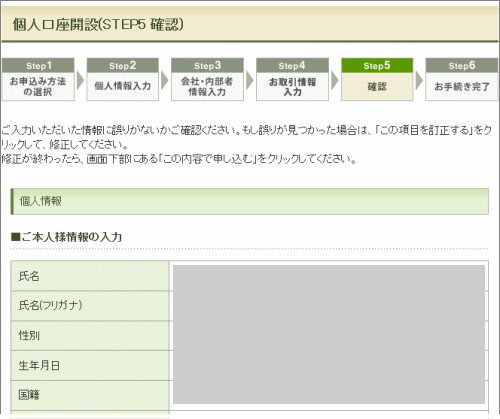Click arrow between Step5 and Step6
The height and width of the screenshot is (419, 500).
419,80
